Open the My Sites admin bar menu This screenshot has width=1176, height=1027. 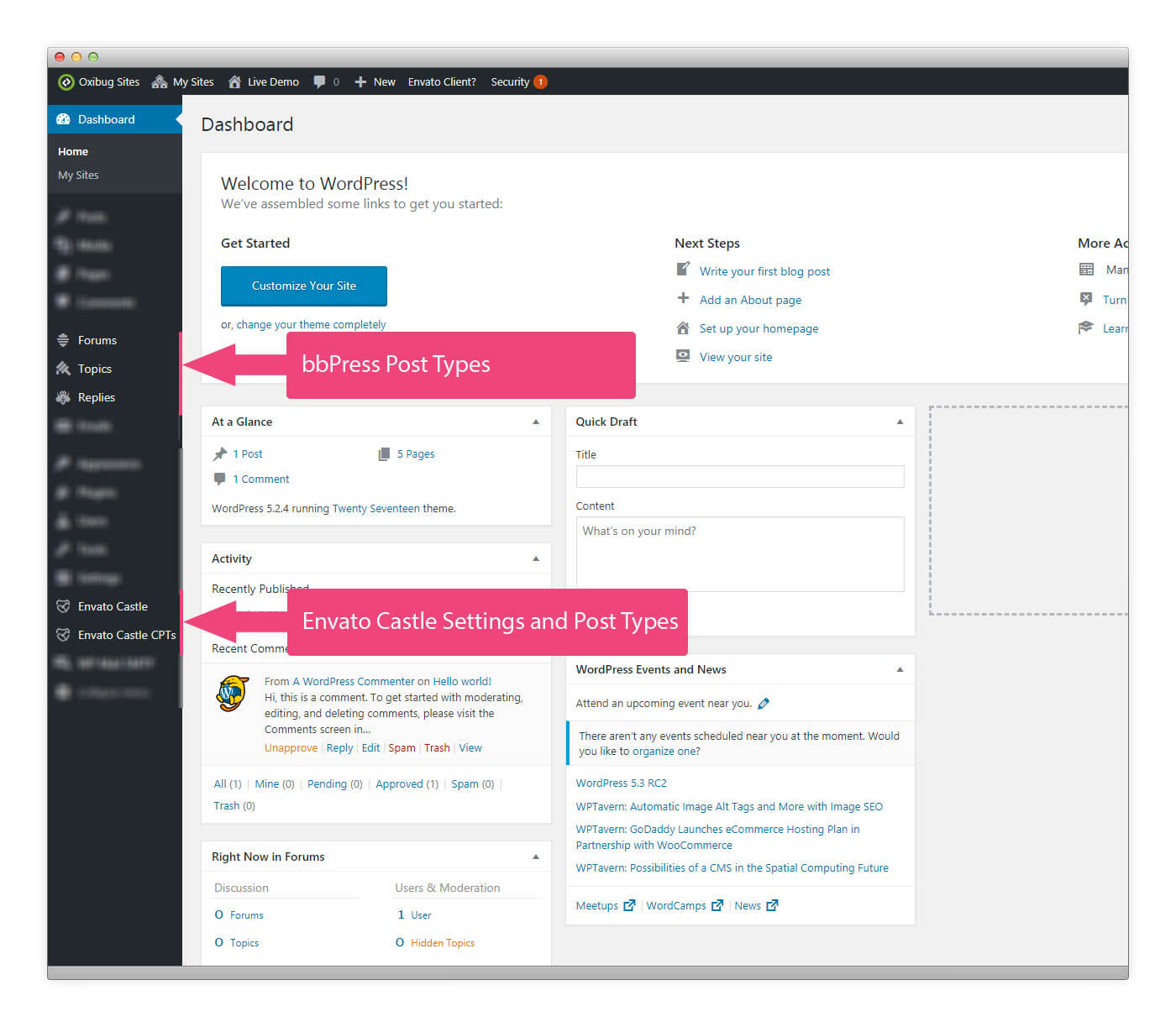192,81
